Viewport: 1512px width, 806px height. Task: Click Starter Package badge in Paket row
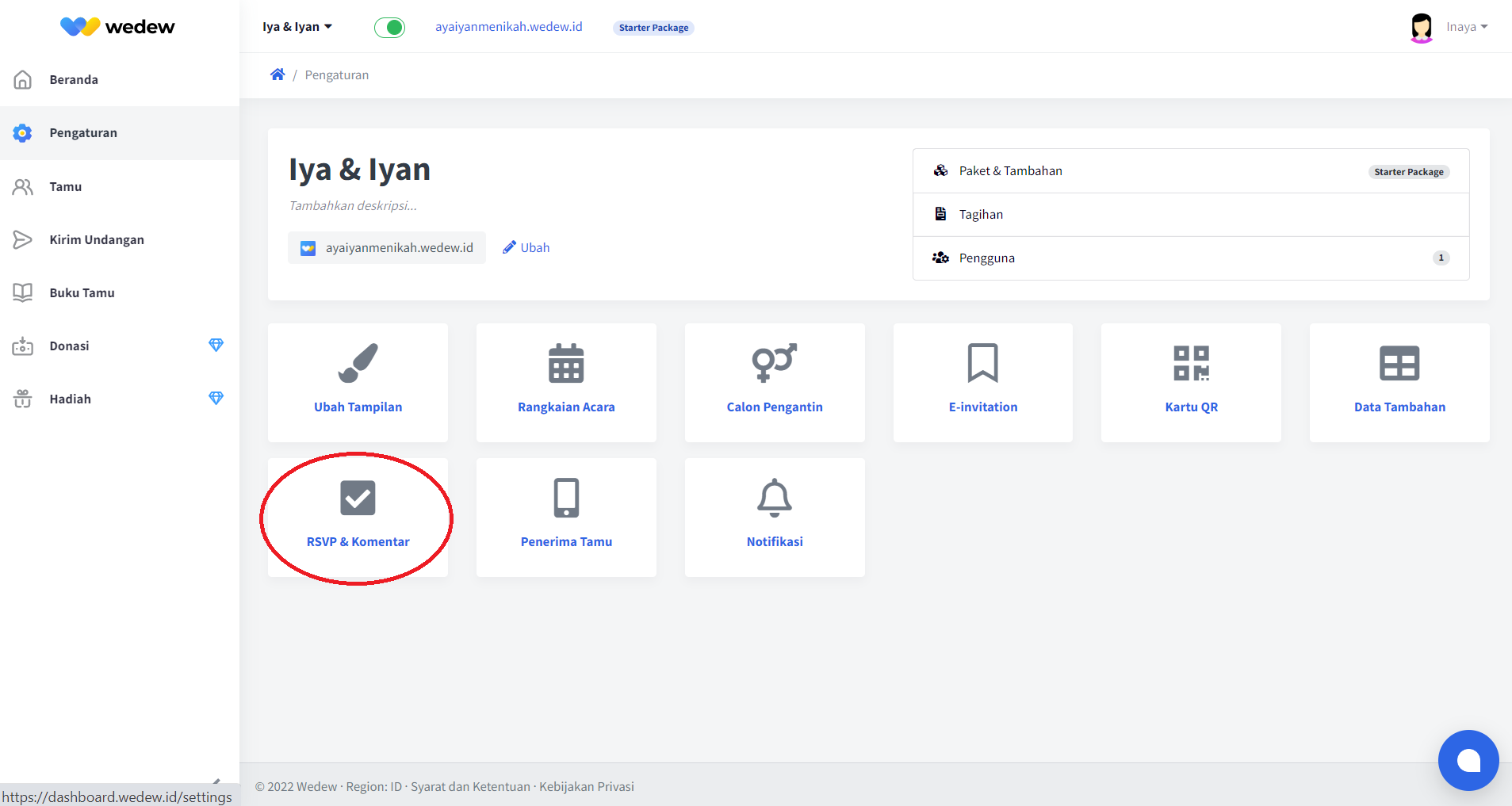[x=1409, y=172]
